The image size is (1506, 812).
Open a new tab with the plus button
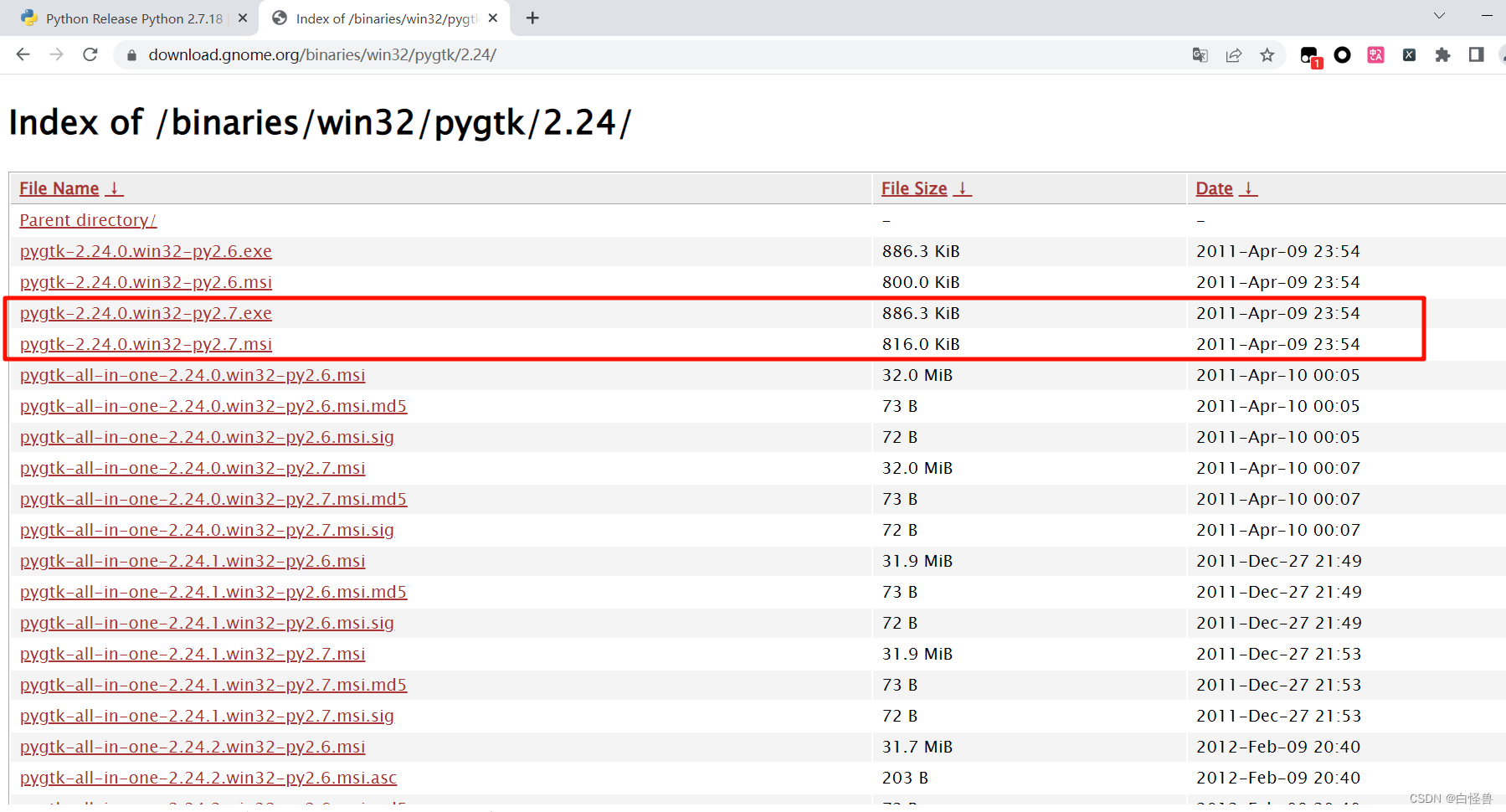point(532,18)
